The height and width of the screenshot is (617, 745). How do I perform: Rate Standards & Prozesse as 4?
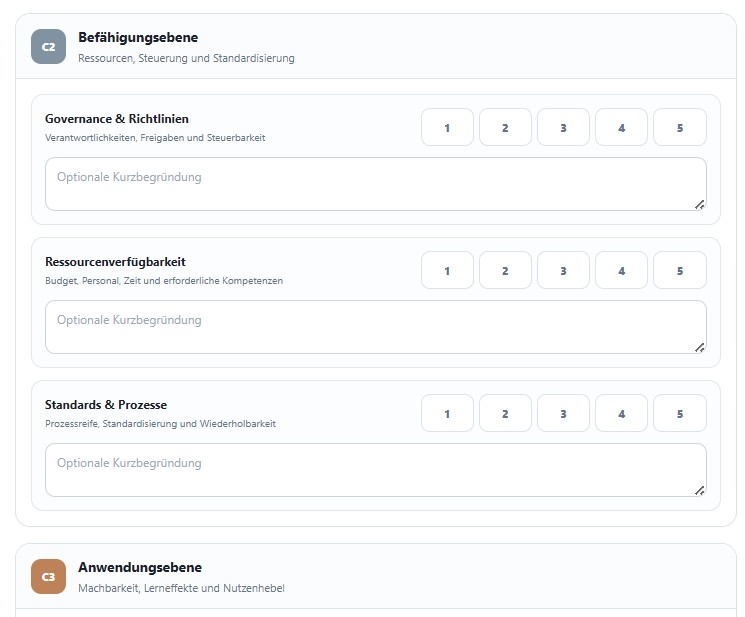pos(621,413)
